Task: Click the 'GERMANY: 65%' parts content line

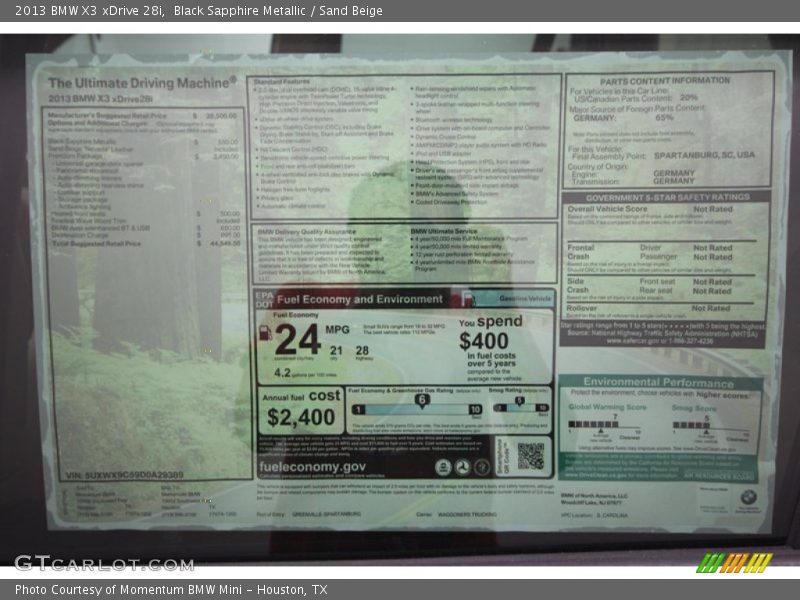Action: 623,118
